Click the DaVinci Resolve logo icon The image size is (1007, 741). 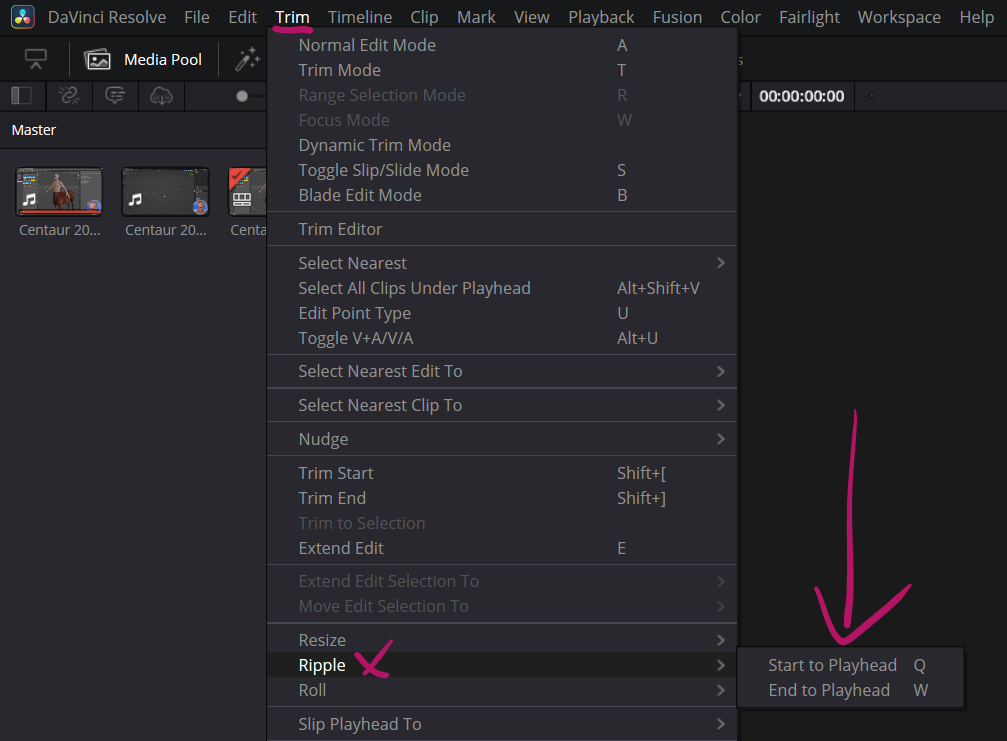[24, 17]
